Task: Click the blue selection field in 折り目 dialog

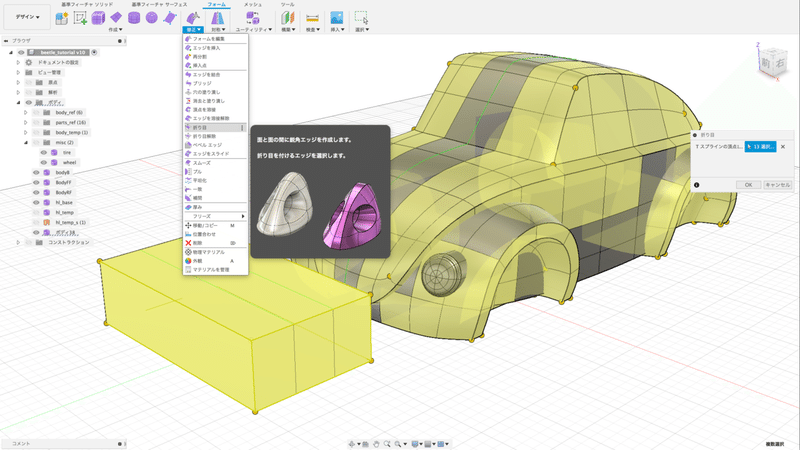Action: (760, 147)
